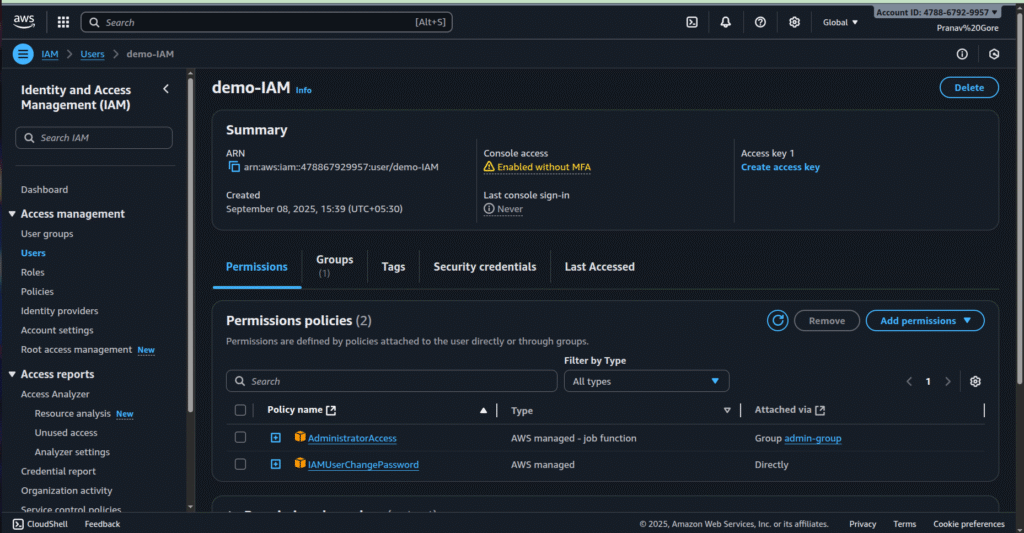Open the Filter by Type dropdown

tap(646, 381)
